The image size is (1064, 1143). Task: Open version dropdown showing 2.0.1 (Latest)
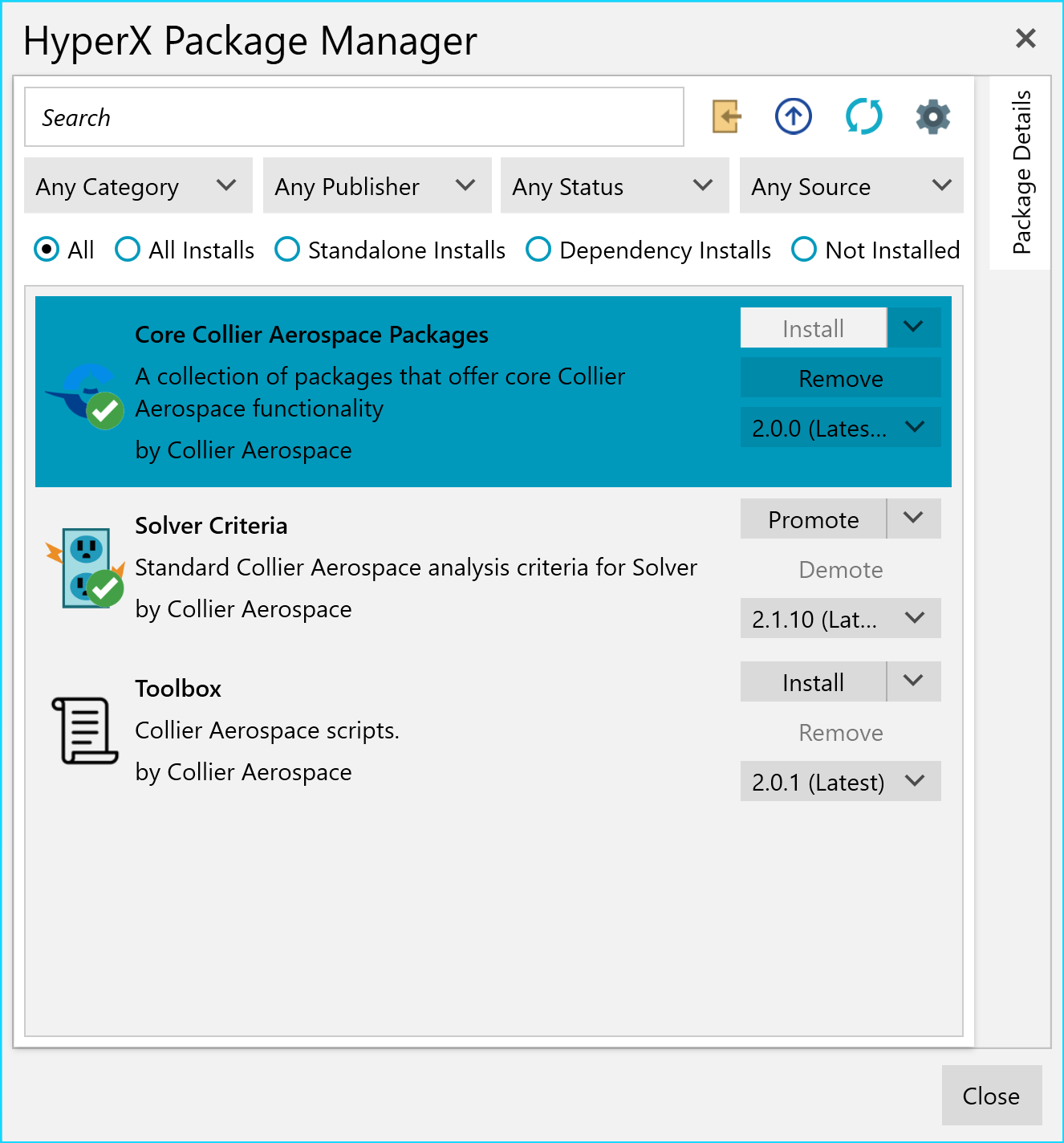coord(841,781)
